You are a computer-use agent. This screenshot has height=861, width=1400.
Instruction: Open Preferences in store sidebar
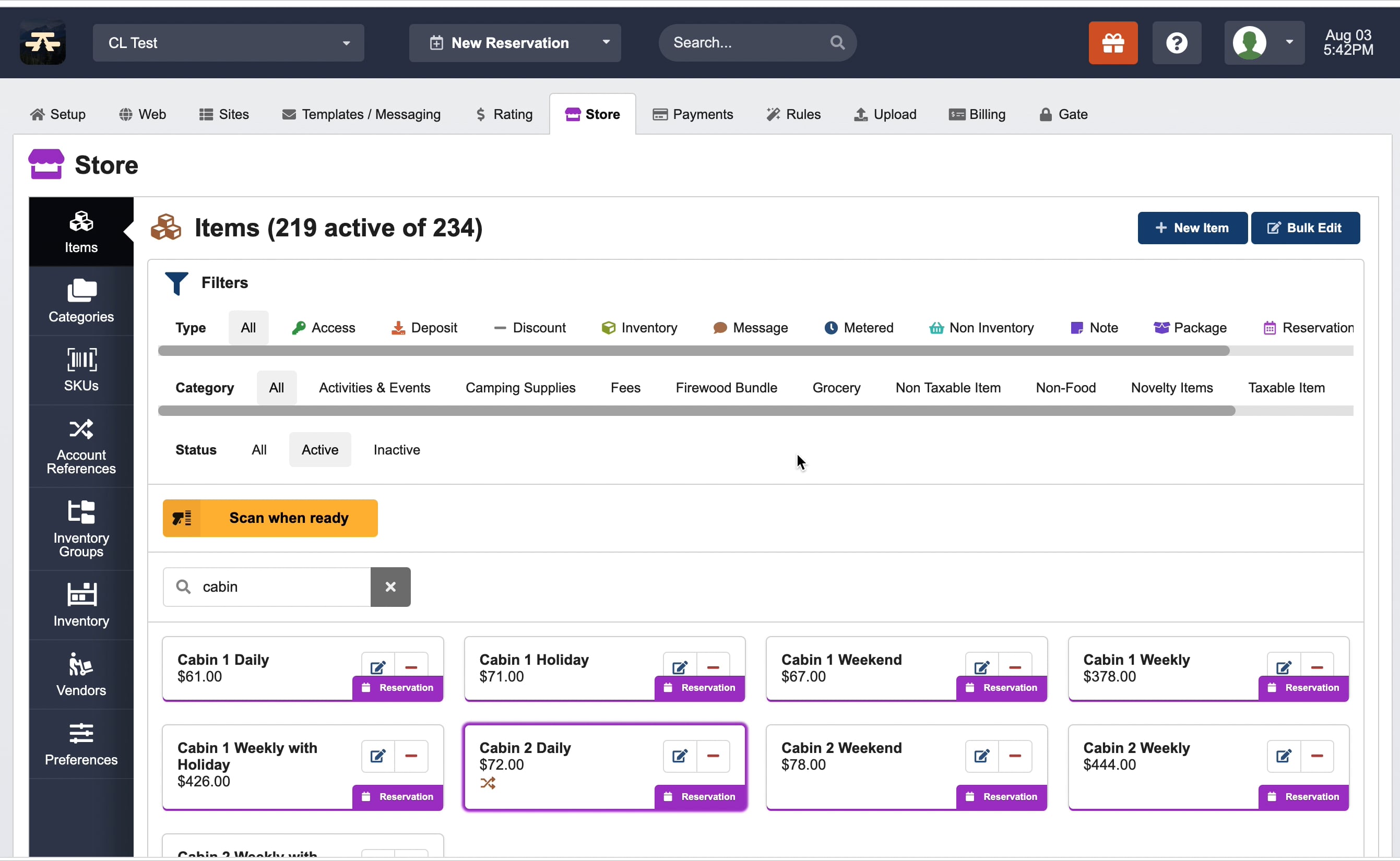[x=81, y=744]
